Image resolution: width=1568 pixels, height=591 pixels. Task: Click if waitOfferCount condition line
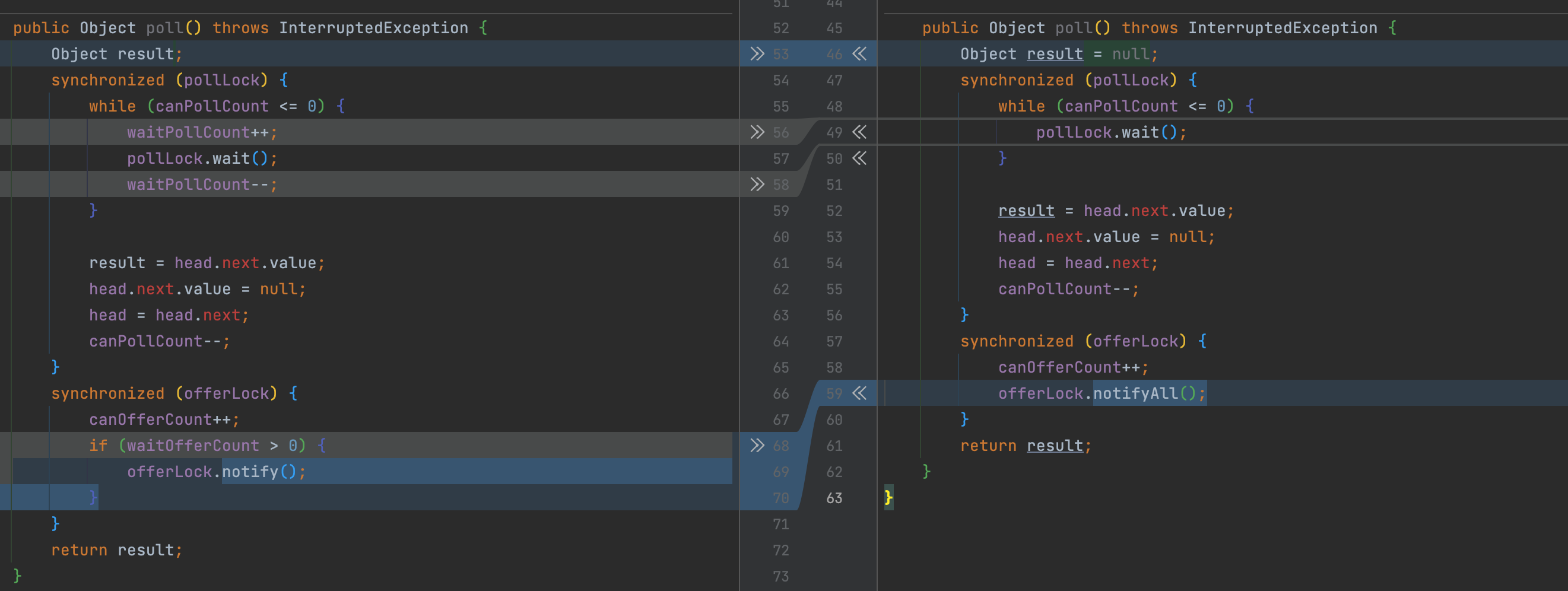(208, 446)
